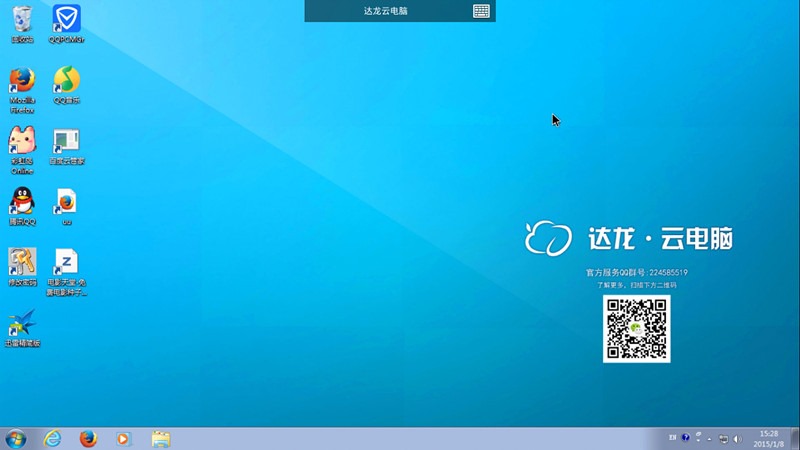Click the QR code on wallpaper

pos(636,329)
